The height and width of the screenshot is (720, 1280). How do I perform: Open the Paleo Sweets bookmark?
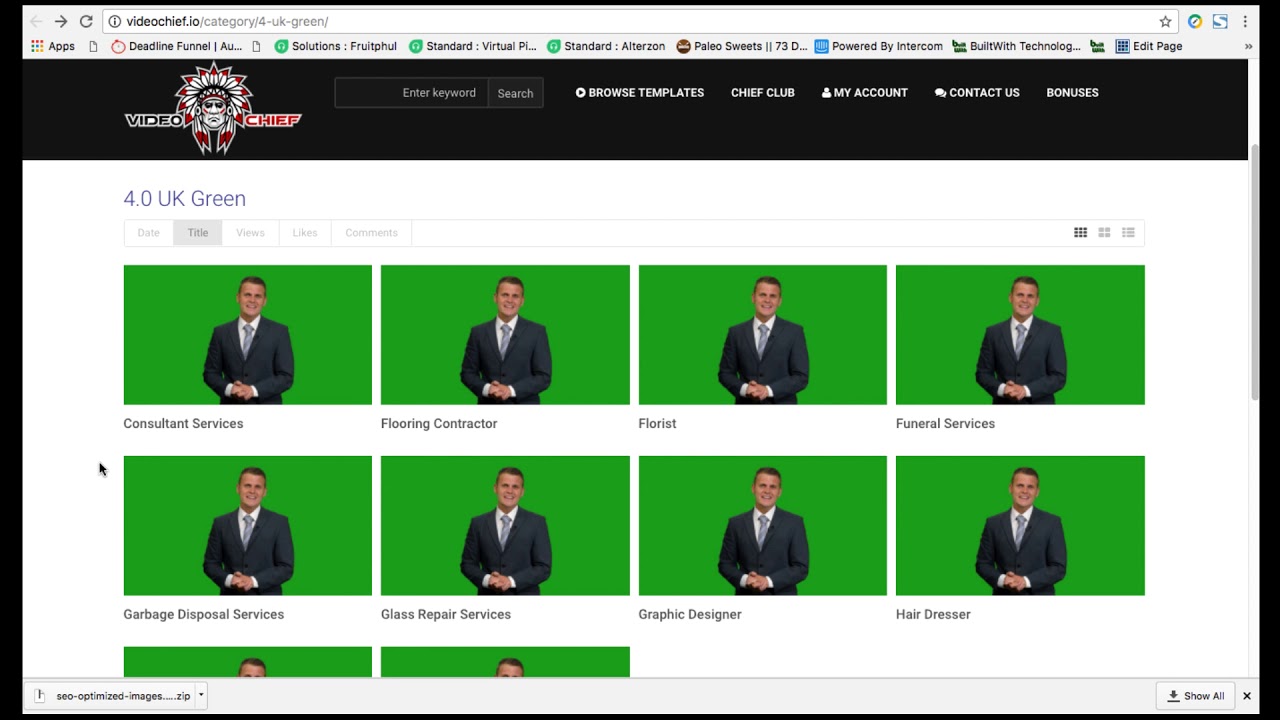coord(742,46)
